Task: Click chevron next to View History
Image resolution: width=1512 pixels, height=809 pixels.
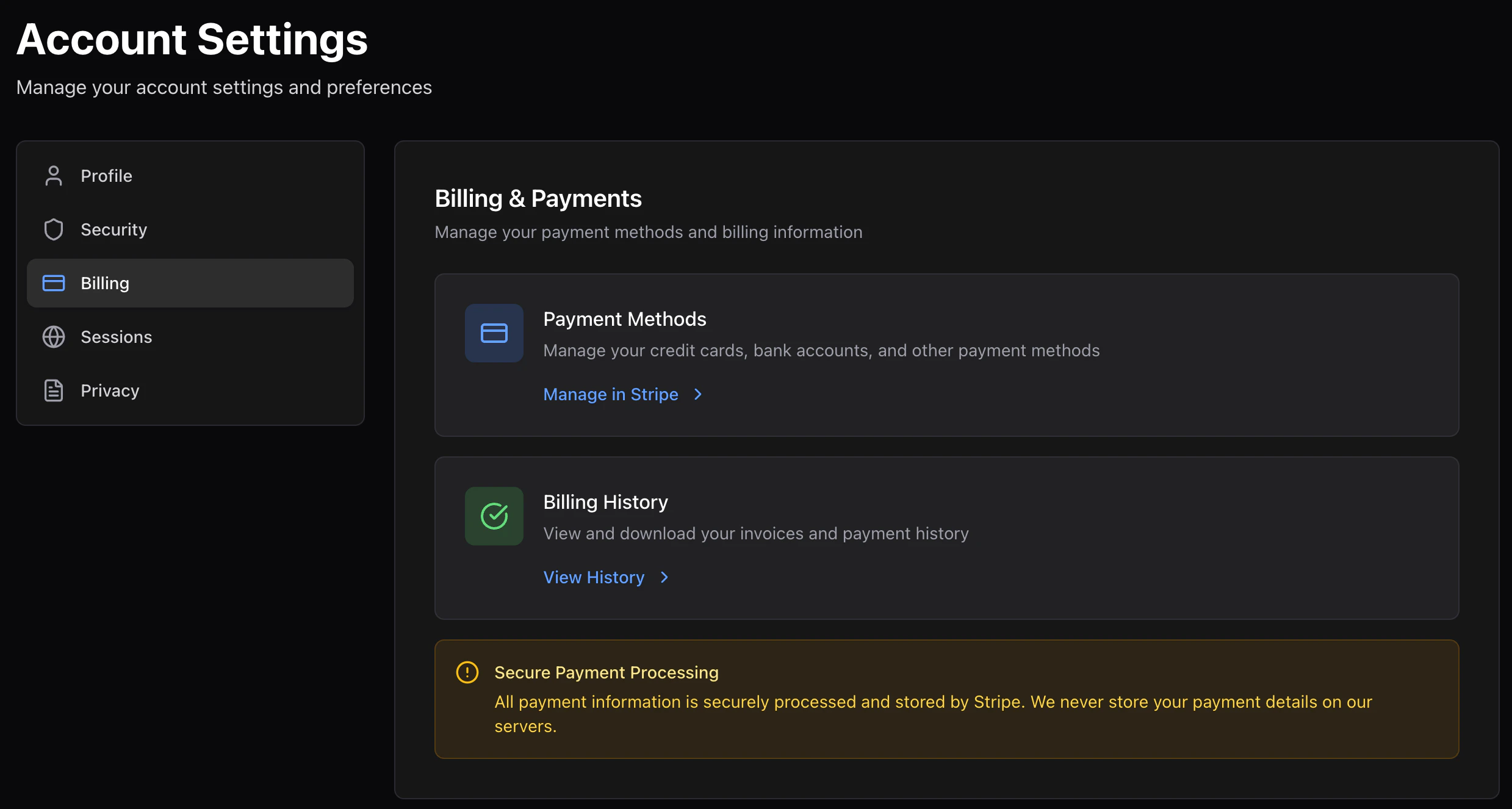Action: [x=664, y=577]
